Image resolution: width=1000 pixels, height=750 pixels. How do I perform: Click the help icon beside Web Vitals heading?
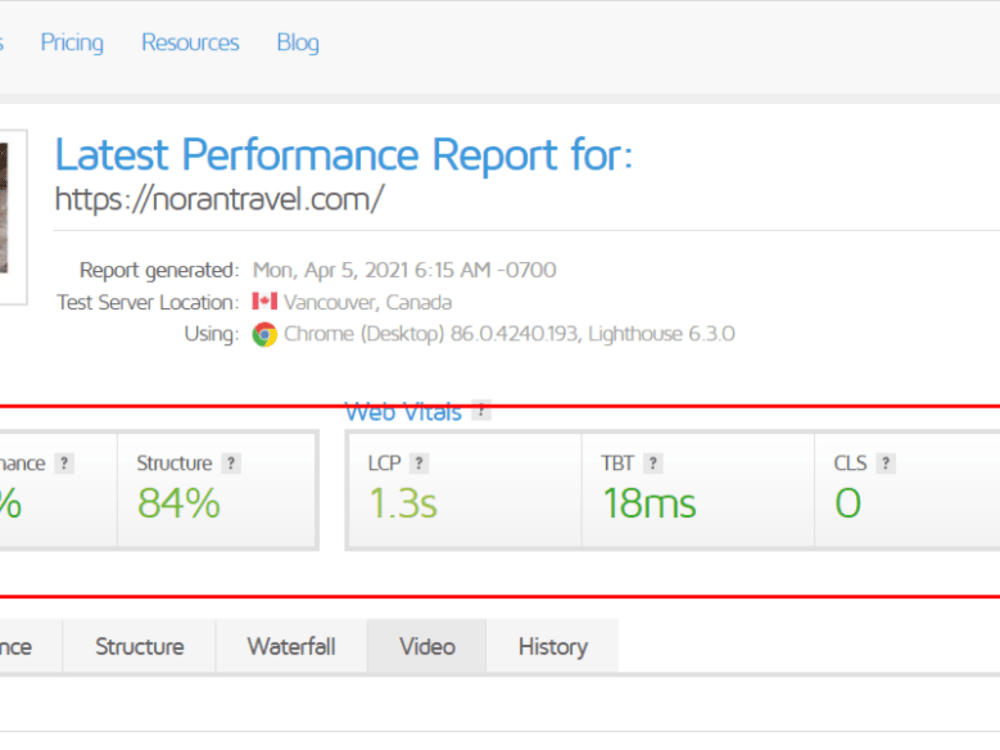(481, 411)
